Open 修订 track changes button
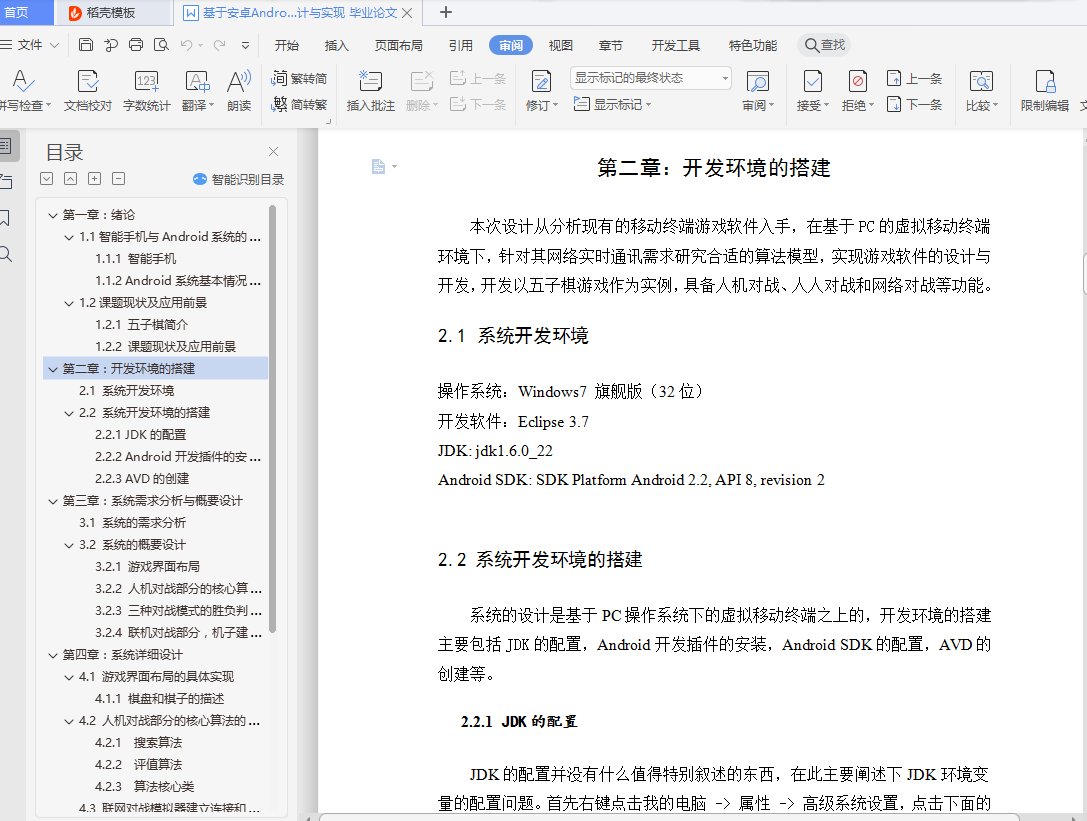This screenshot has height=821, width=1087. tap(541, 90)
